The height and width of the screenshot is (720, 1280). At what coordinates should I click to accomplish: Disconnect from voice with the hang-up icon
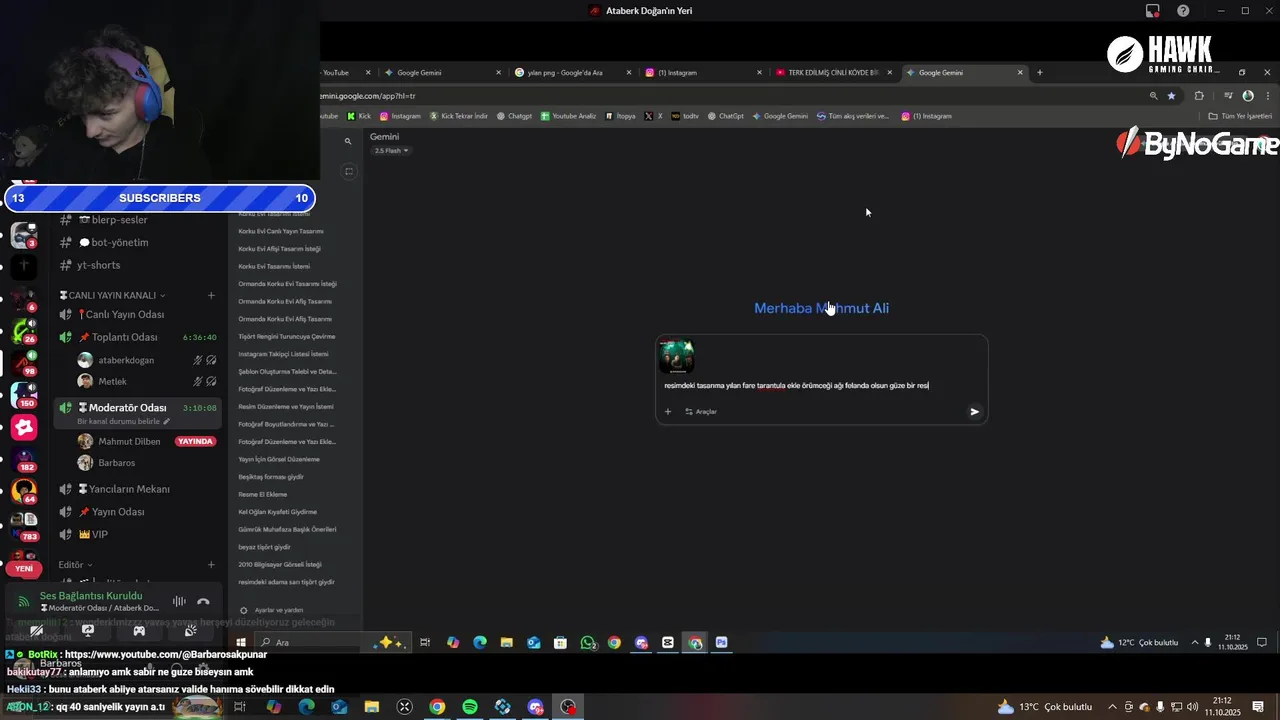coord(203,601)
